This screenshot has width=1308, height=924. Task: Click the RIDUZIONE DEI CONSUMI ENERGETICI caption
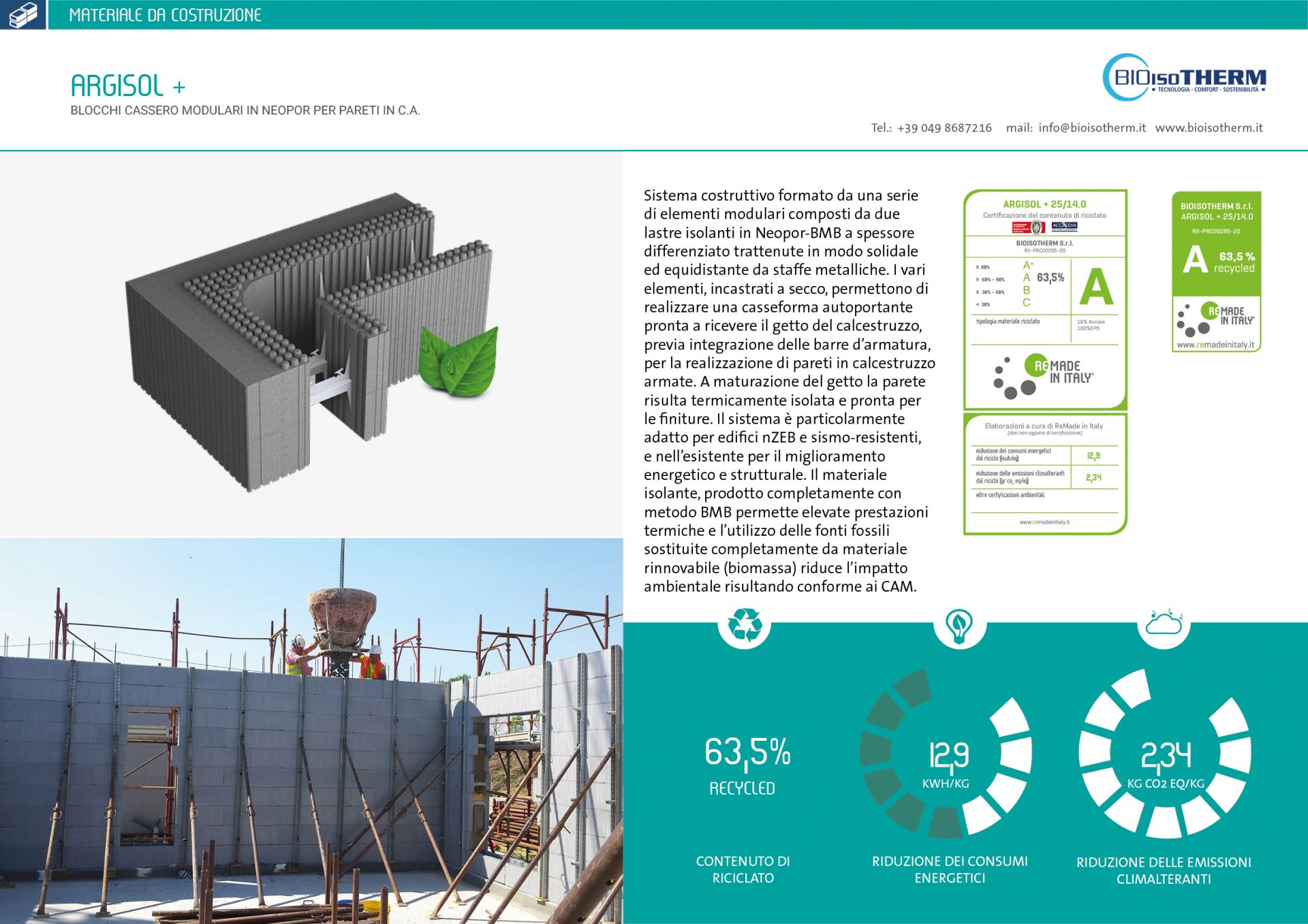point(950,870)
